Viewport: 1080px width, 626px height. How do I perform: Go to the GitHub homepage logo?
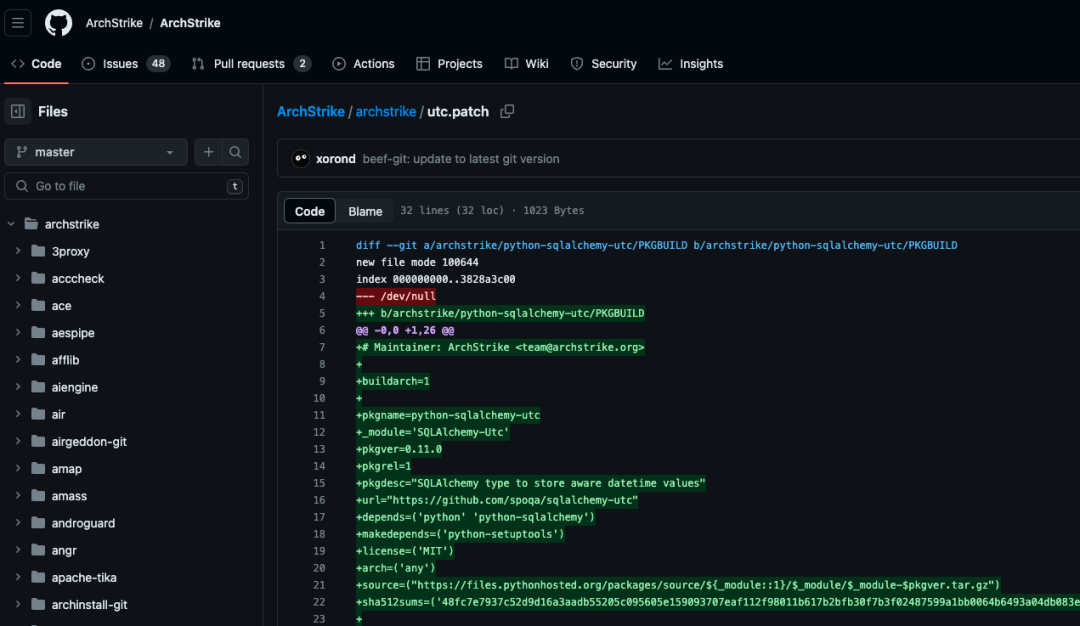[x=59, y=23]
